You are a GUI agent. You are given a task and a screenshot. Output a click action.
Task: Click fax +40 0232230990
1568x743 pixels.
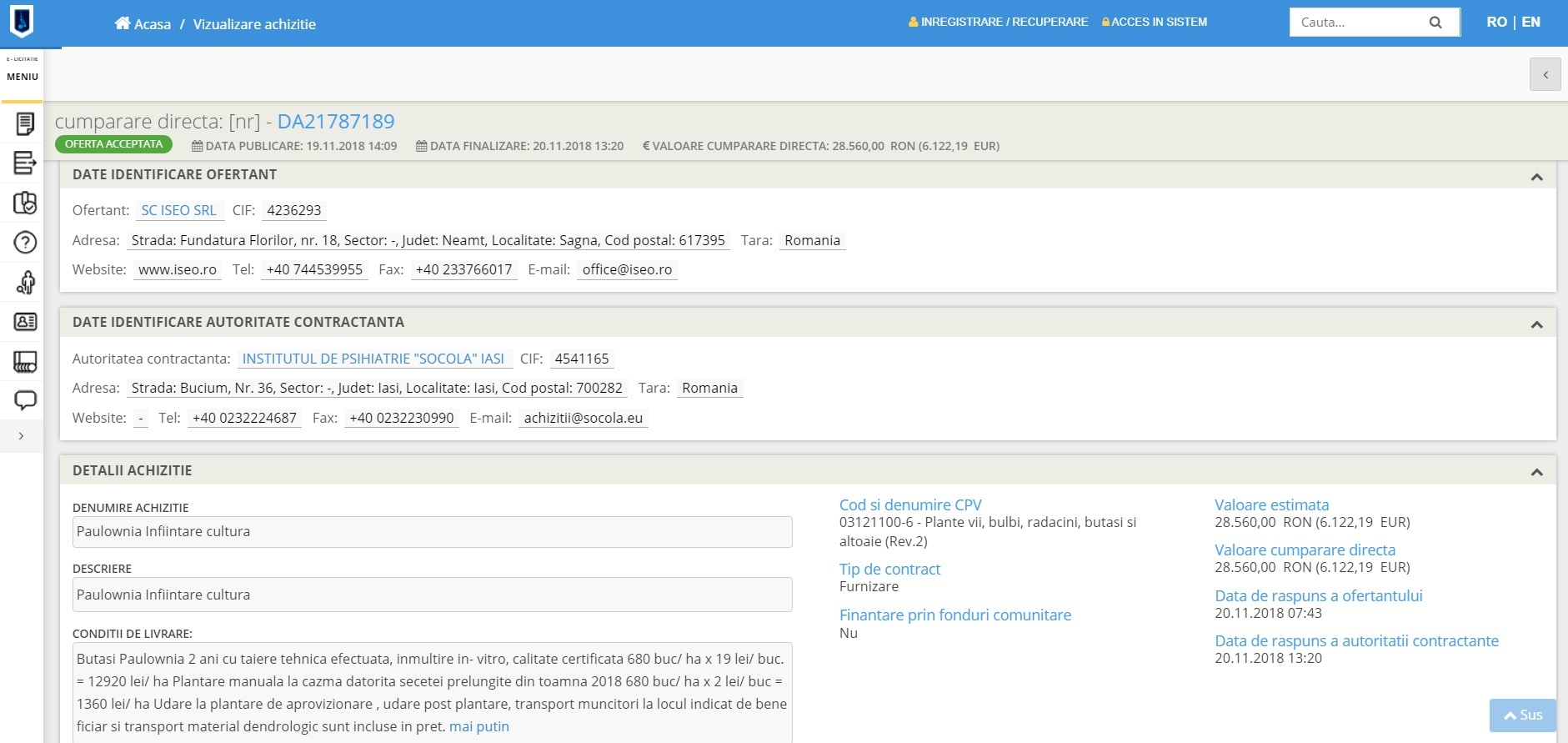coord(402,418)
